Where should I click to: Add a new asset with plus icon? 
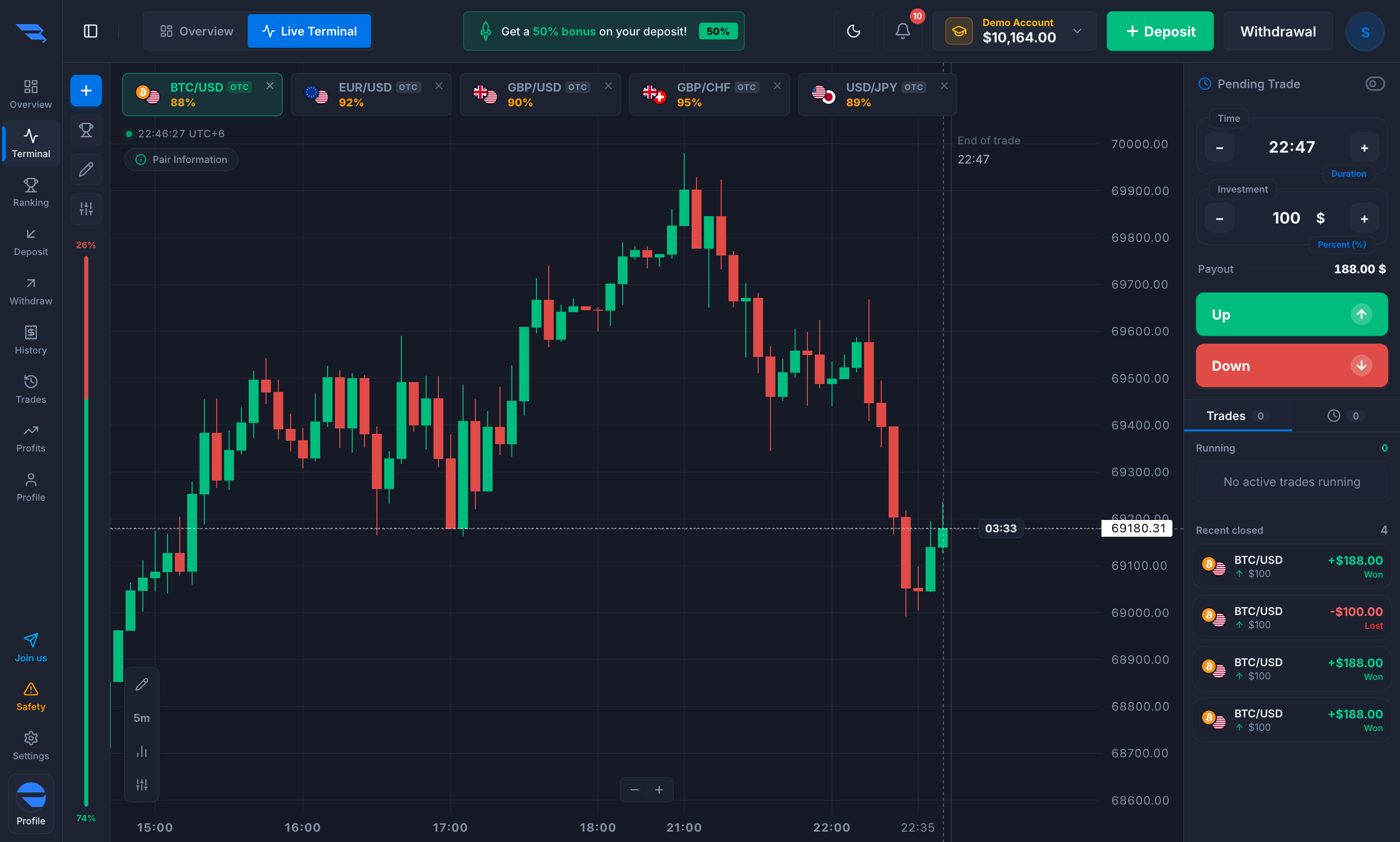[86, 91]
